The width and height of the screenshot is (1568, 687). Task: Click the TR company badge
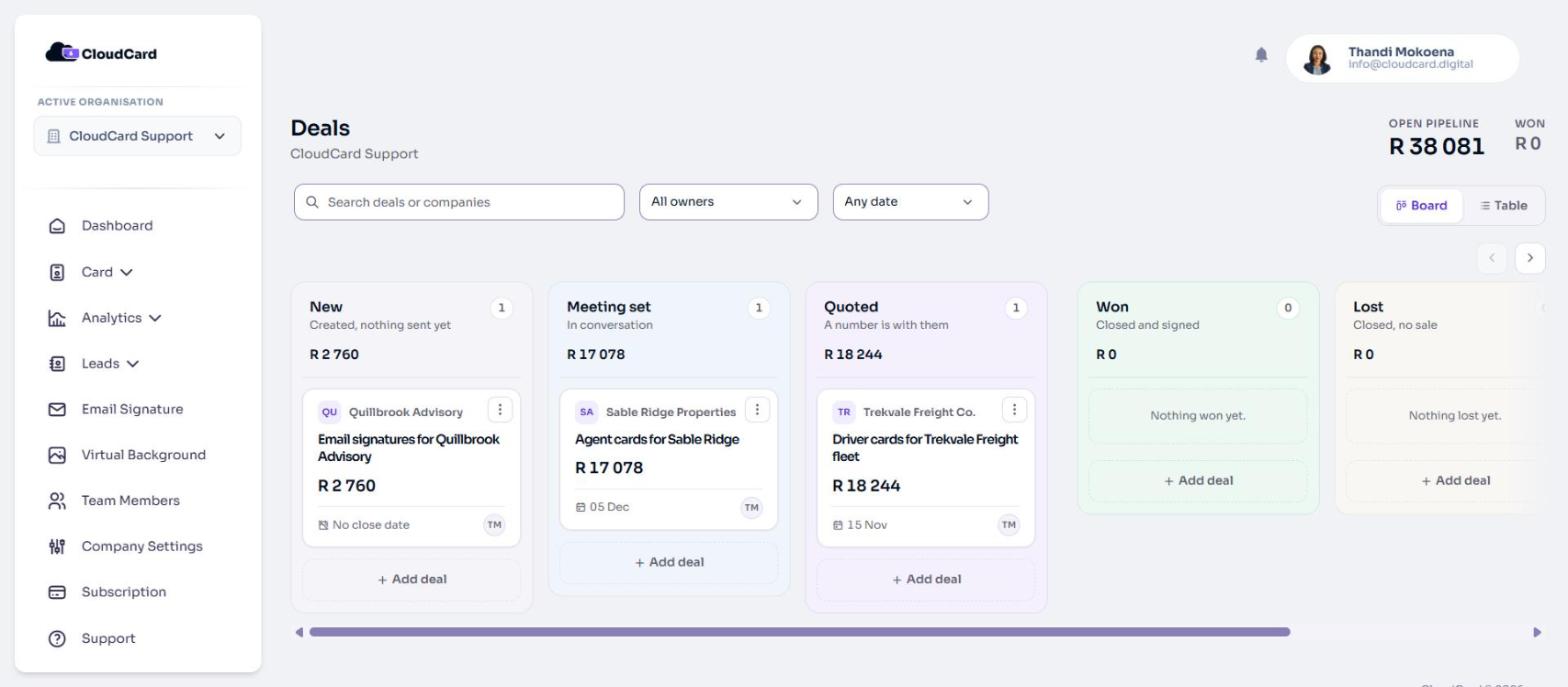844,412
